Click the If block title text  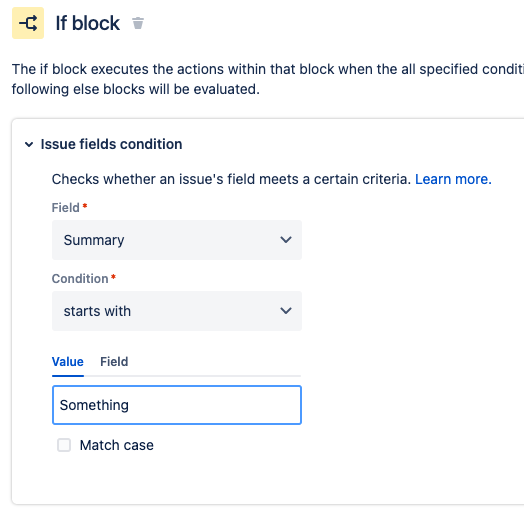click(88, 23)
